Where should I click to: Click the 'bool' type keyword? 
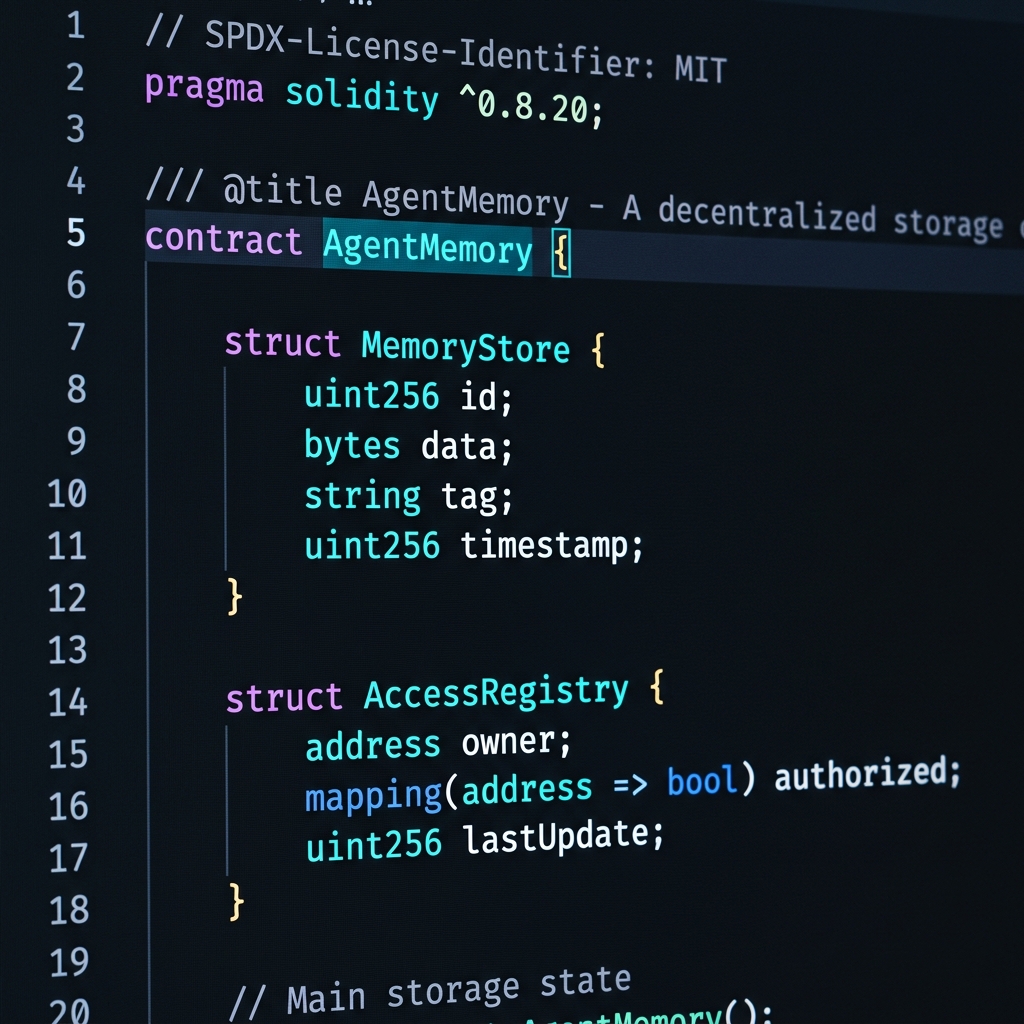coord(702,780)
